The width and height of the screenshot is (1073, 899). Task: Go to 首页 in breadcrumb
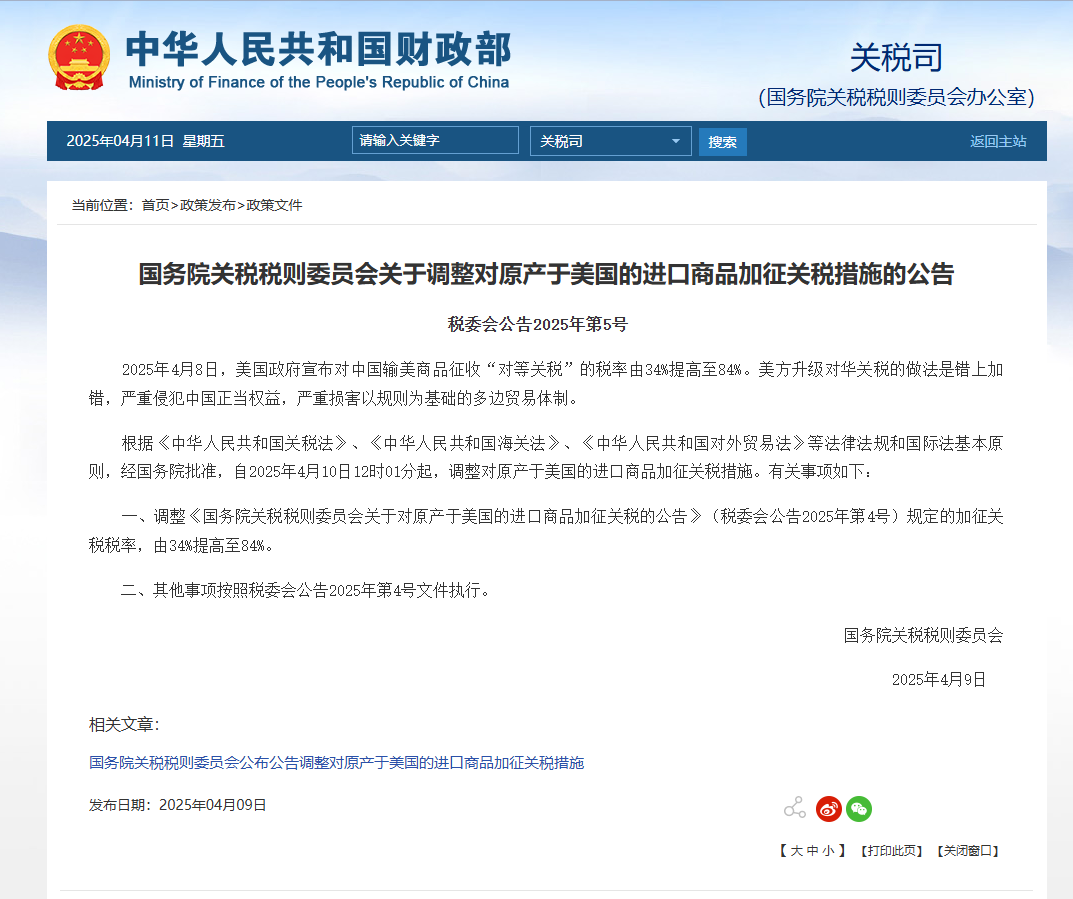pos(155,205)
